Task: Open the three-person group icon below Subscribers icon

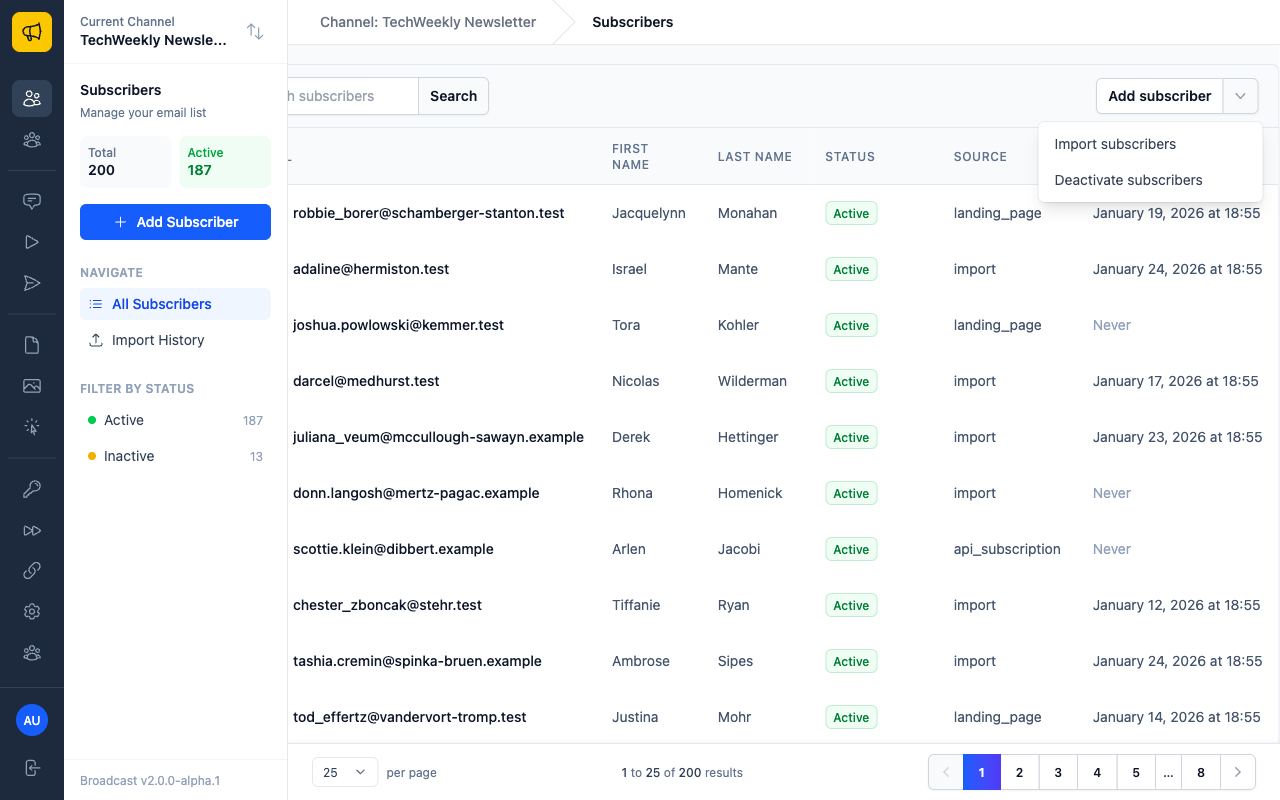Action: point(32,140)
